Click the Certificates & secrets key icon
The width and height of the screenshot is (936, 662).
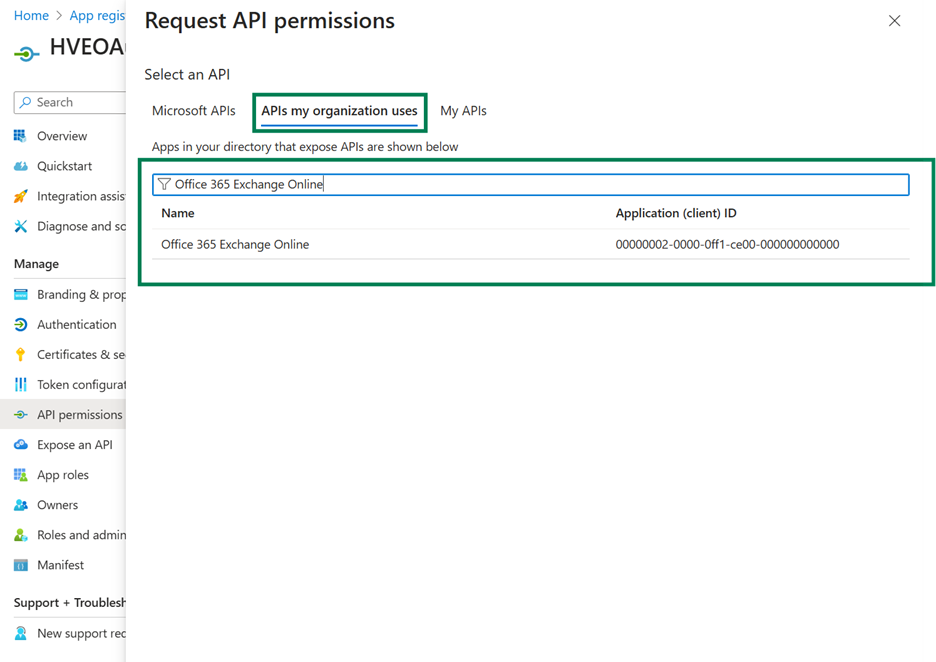click(x=20, y=355)
